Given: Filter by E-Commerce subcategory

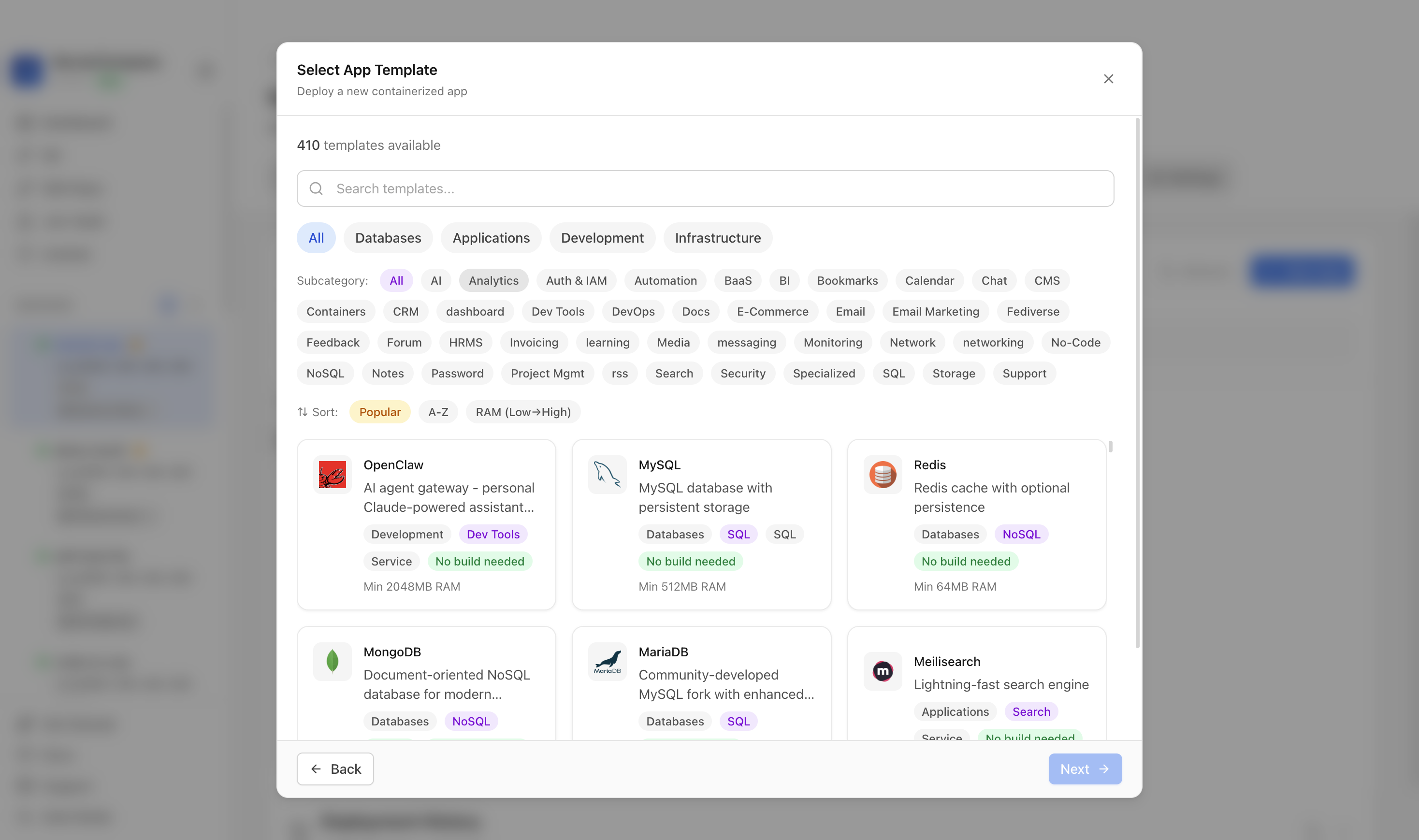Looking at the screenshot, I should tap(773, 311).
